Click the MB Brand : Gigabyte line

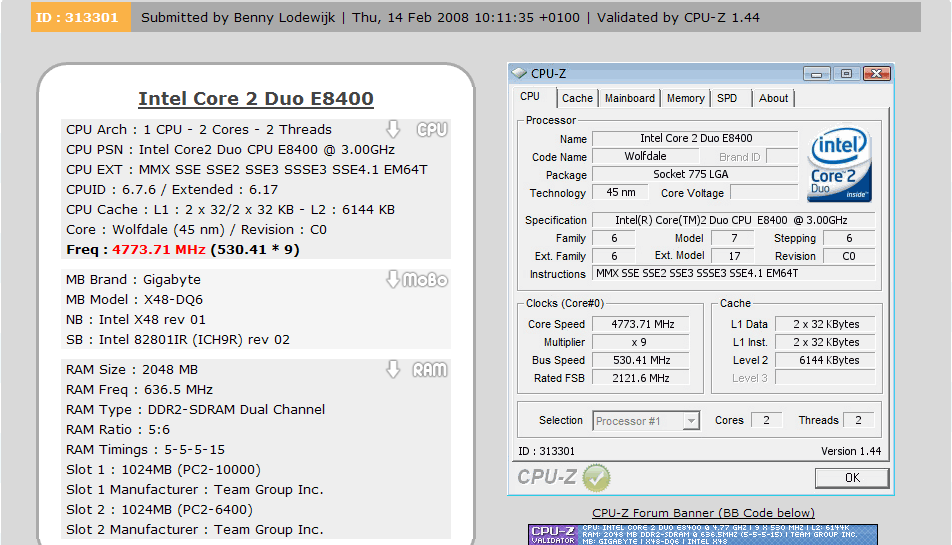coord(134,279)
